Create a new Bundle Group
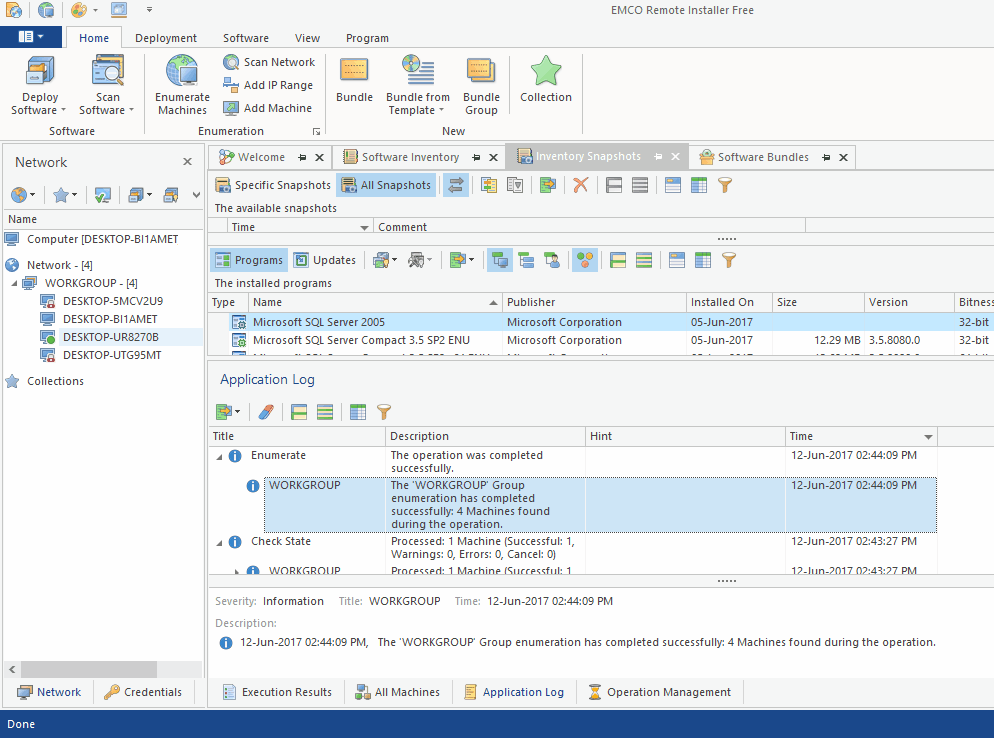The image size is (994, 738). click(x=481, y=85)
